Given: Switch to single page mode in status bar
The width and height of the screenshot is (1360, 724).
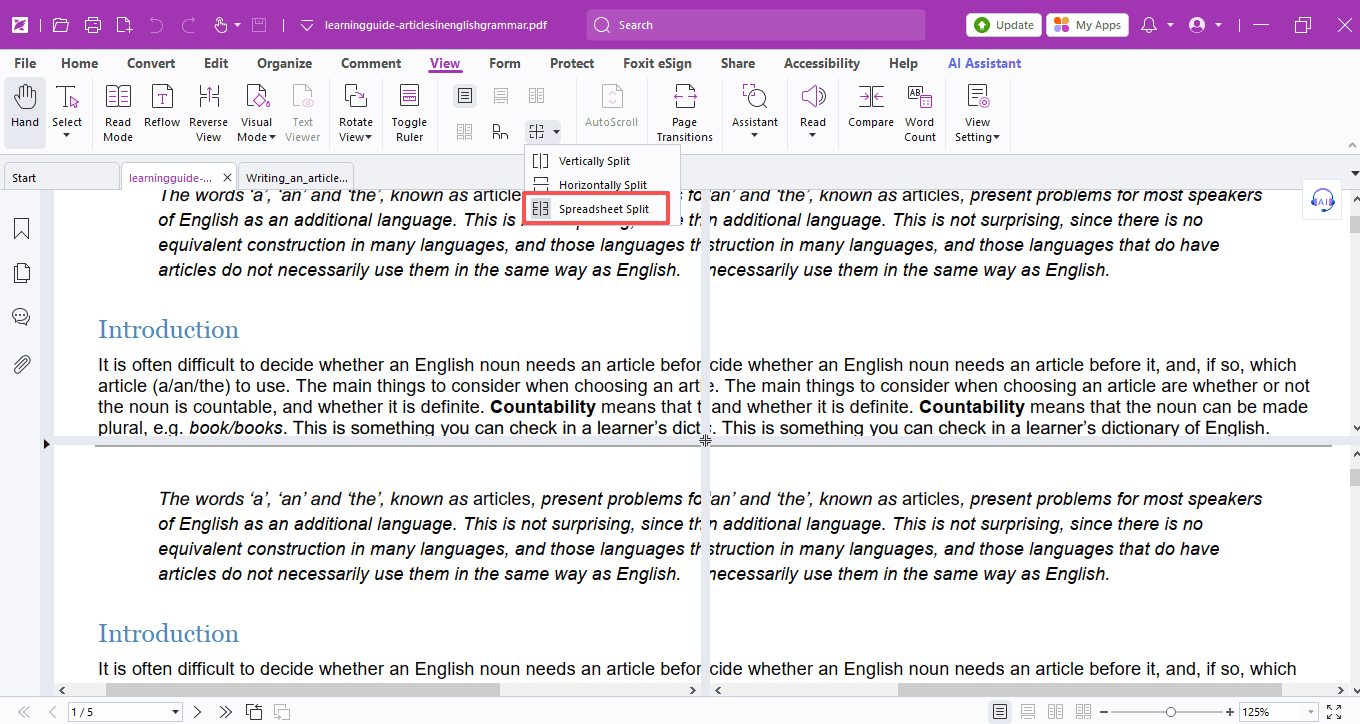Looking at the screenshot, I should [999, 712].
